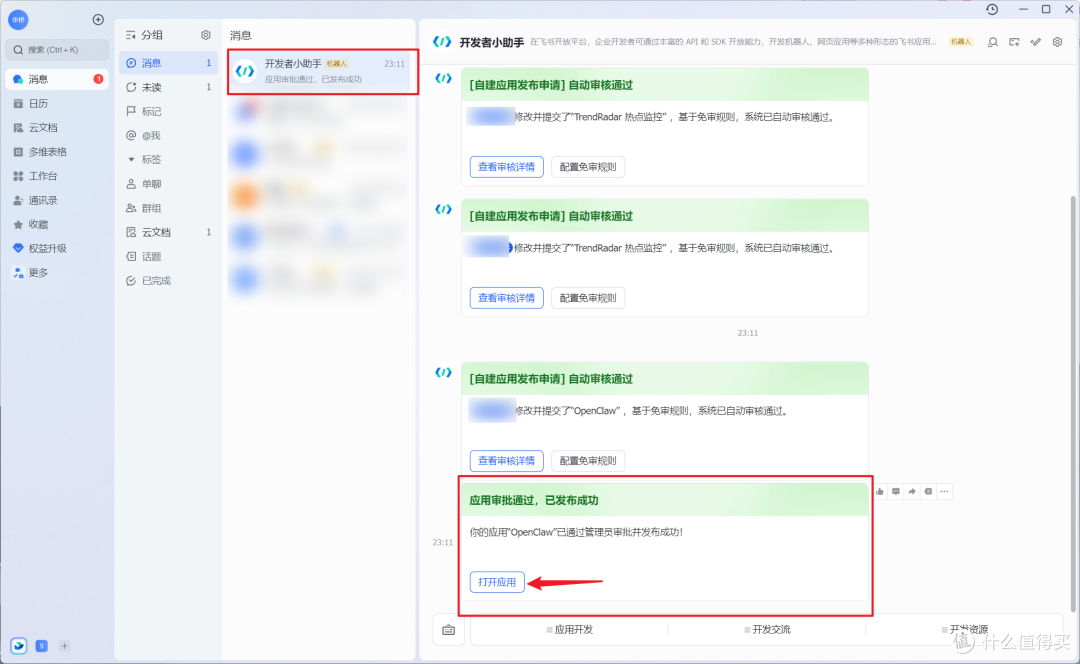1080x664 pixels.
Task: Click 查看审核详情 in the first TrendRadar card
Action: point(506,167)
